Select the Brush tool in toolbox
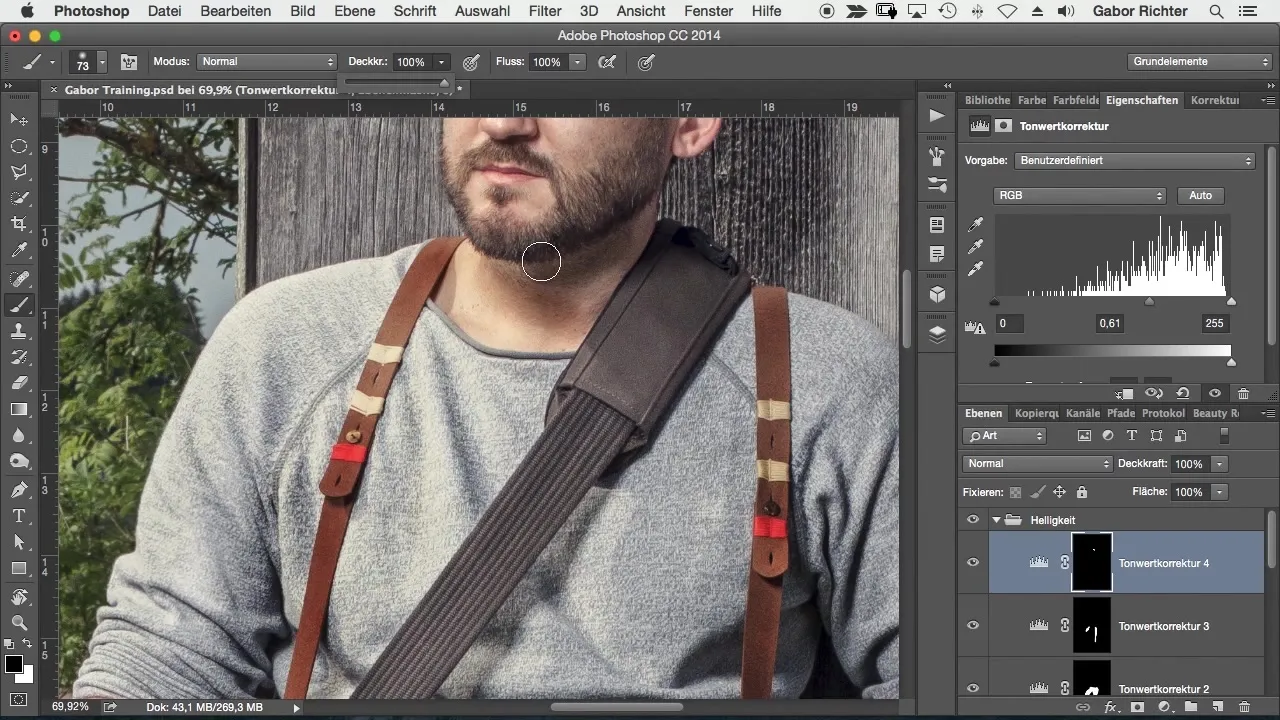 [18, 304]
